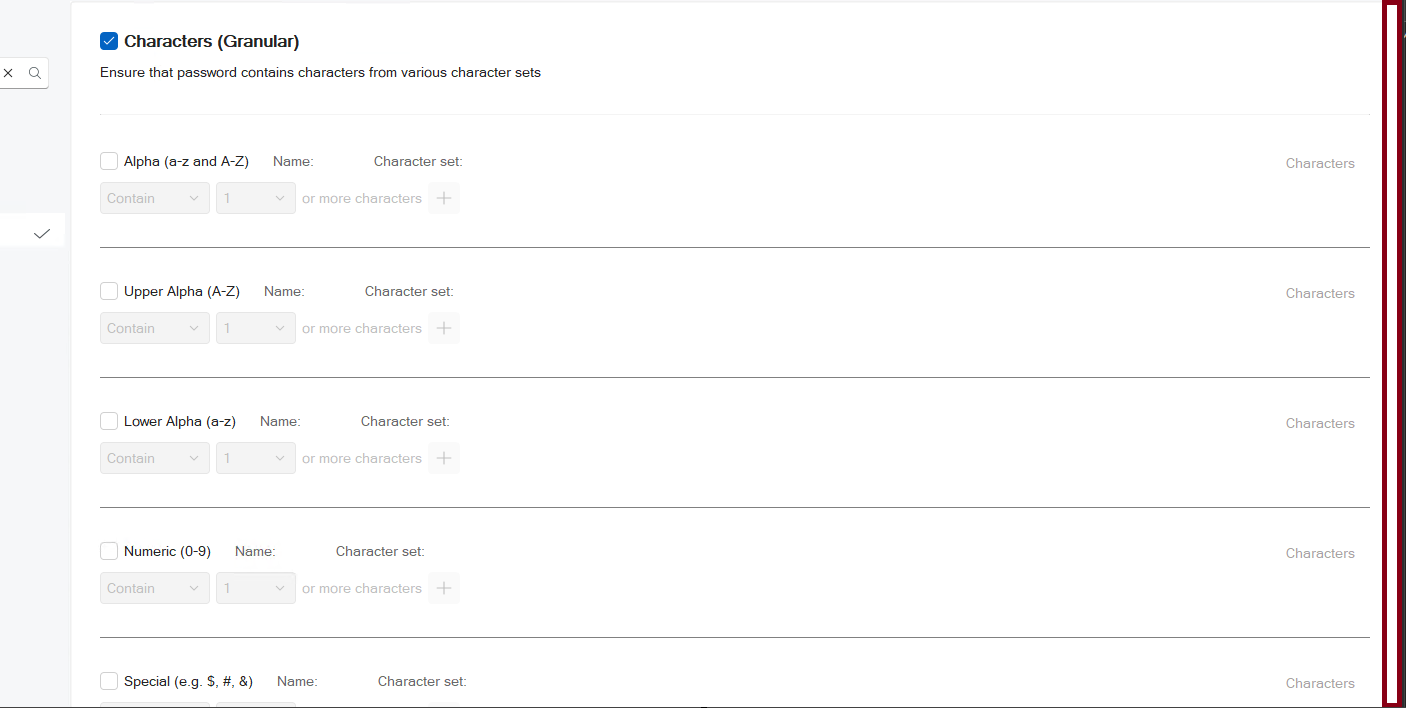Click the plus icon in the Numeric row
This screenshot has height=708, width=1406.
[x=444, y=588]
